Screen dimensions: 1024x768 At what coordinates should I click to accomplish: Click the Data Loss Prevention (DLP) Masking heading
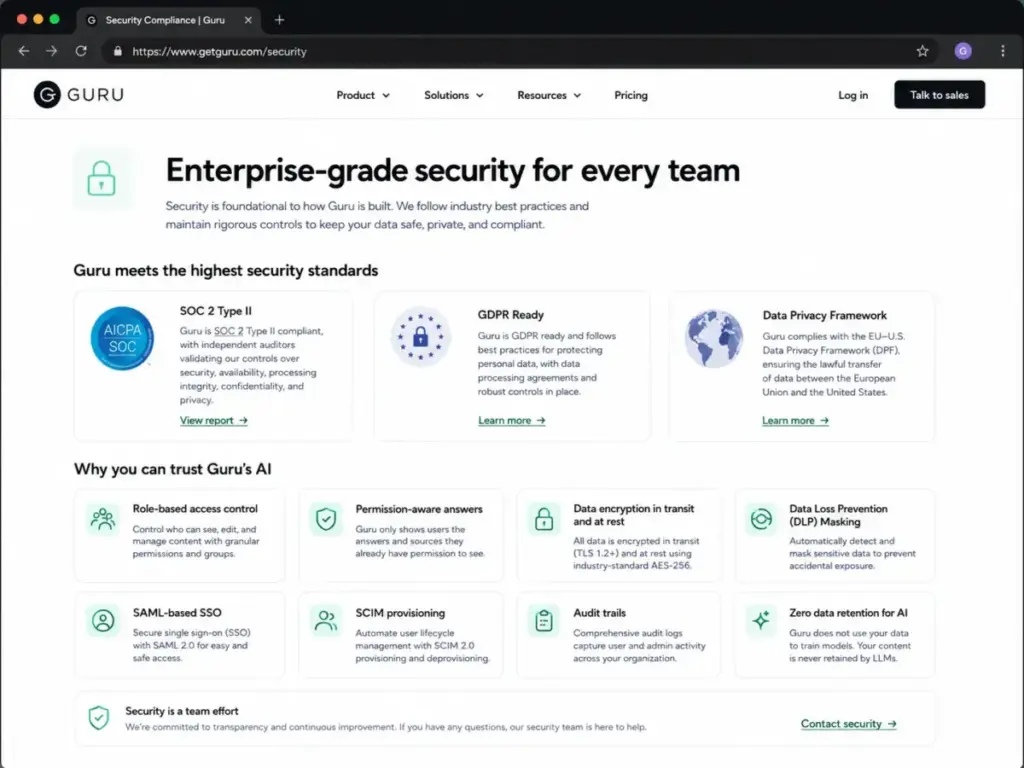click(838, 515)
